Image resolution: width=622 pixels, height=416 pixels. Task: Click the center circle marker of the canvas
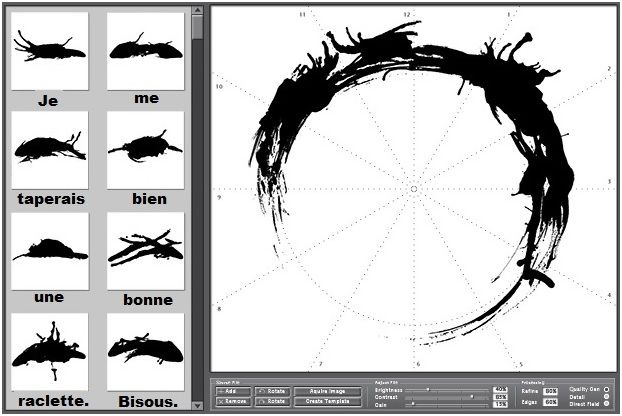tap(413, 189)
